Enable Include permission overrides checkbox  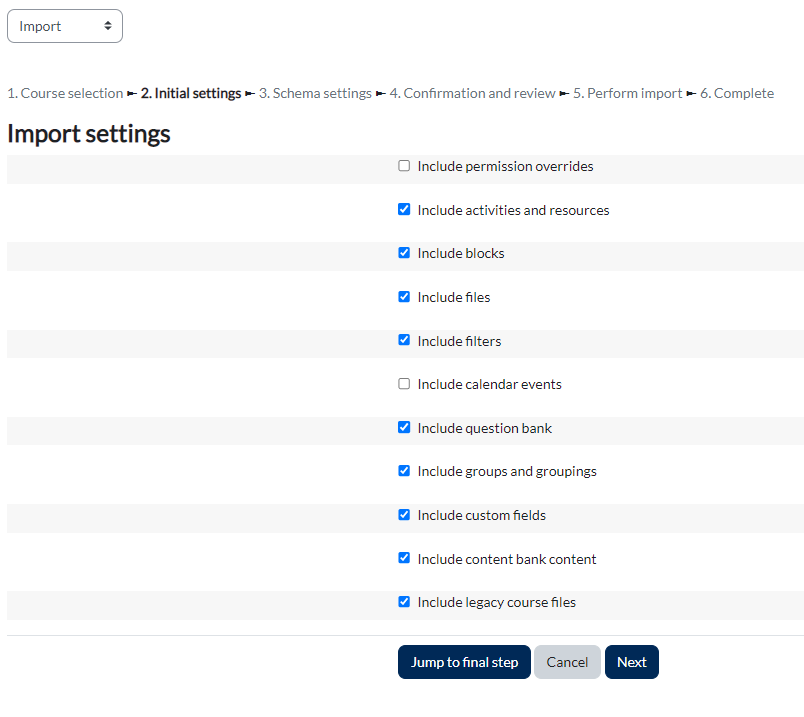pyautogui.click(x=404, y=166)
